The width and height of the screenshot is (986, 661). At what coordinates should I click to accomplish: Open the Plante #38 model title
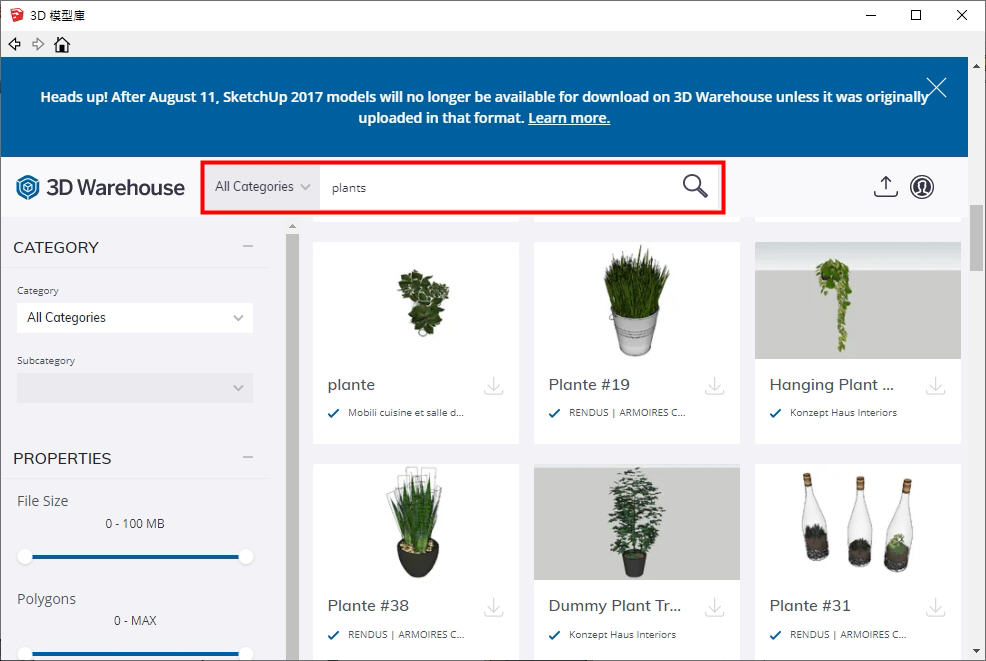coord(368,606)
